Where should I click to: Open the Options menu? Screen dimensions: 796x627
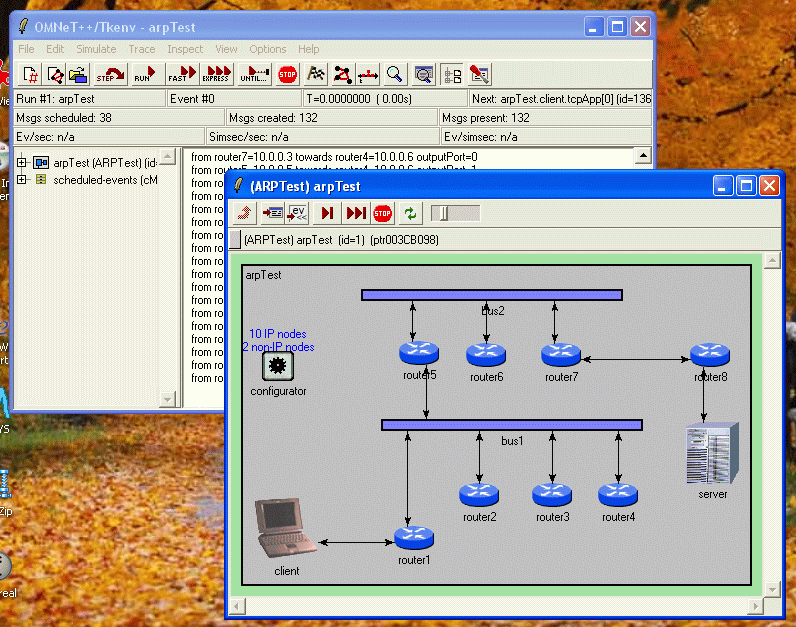[268, 49]
